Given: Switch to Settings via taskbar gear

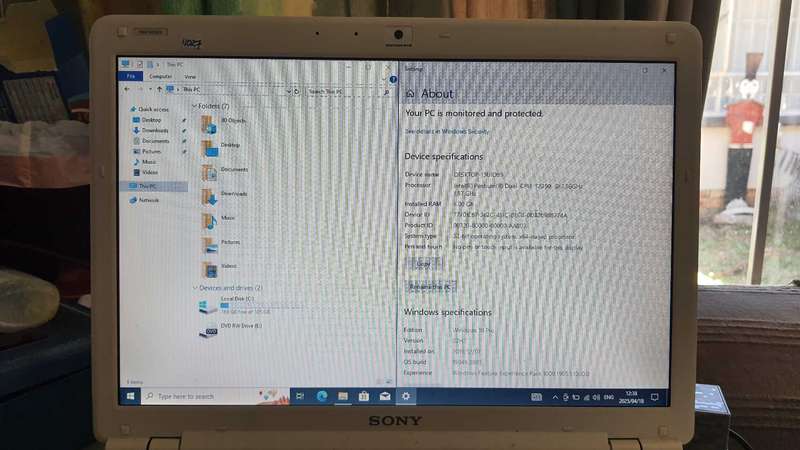Looking at the screenshot, I should point(406,396).
